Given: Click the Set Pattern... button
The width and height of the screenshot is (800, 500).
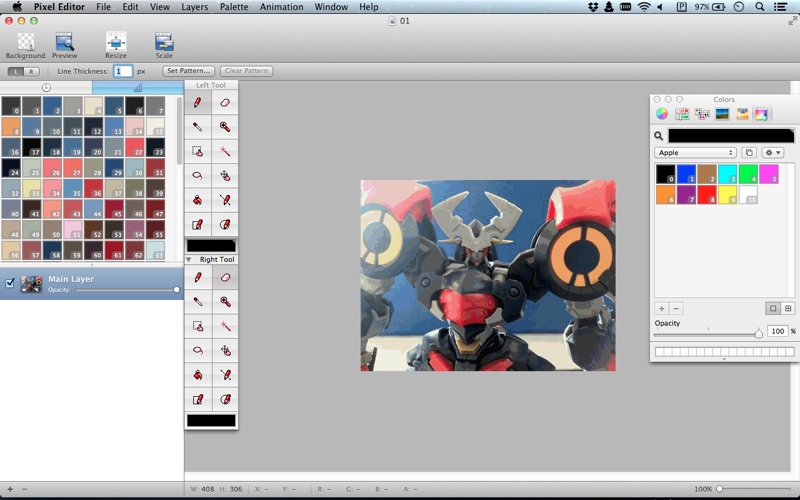Looking at the screenshot, I should click(x=189, y=71).
